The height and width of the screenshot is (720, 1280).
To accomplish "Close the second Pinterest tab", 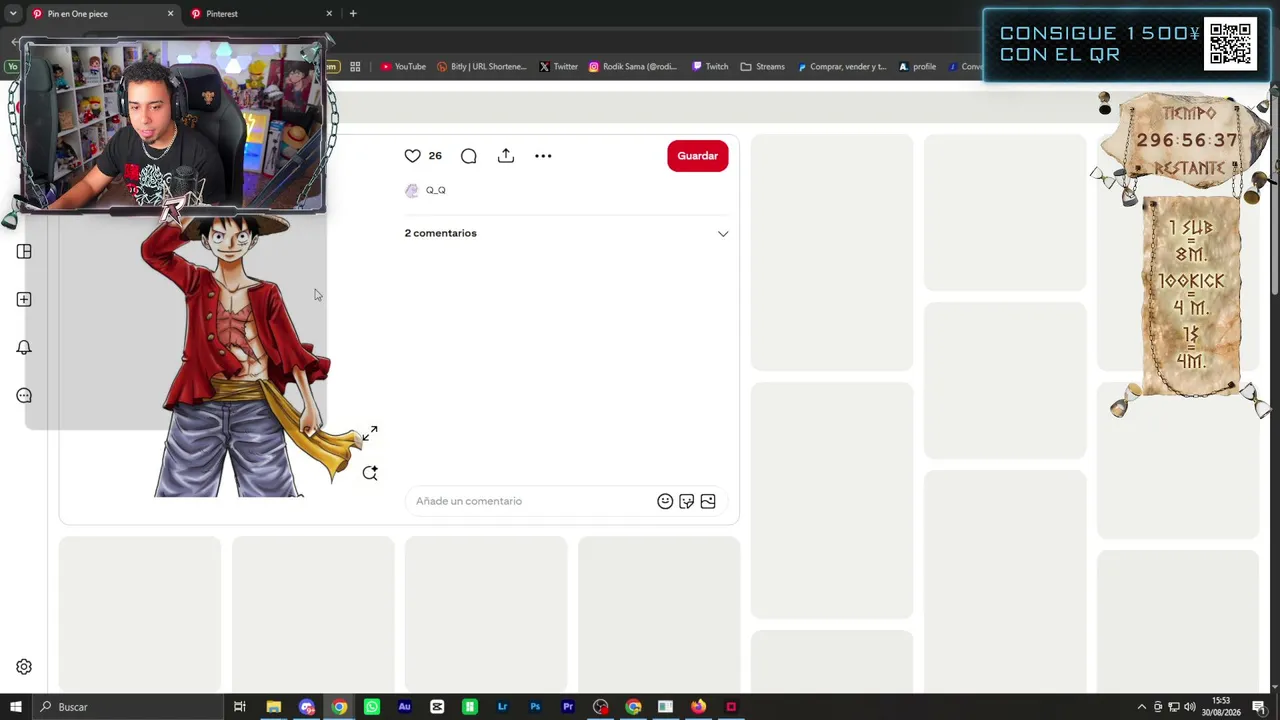I will tap(329, 14).
